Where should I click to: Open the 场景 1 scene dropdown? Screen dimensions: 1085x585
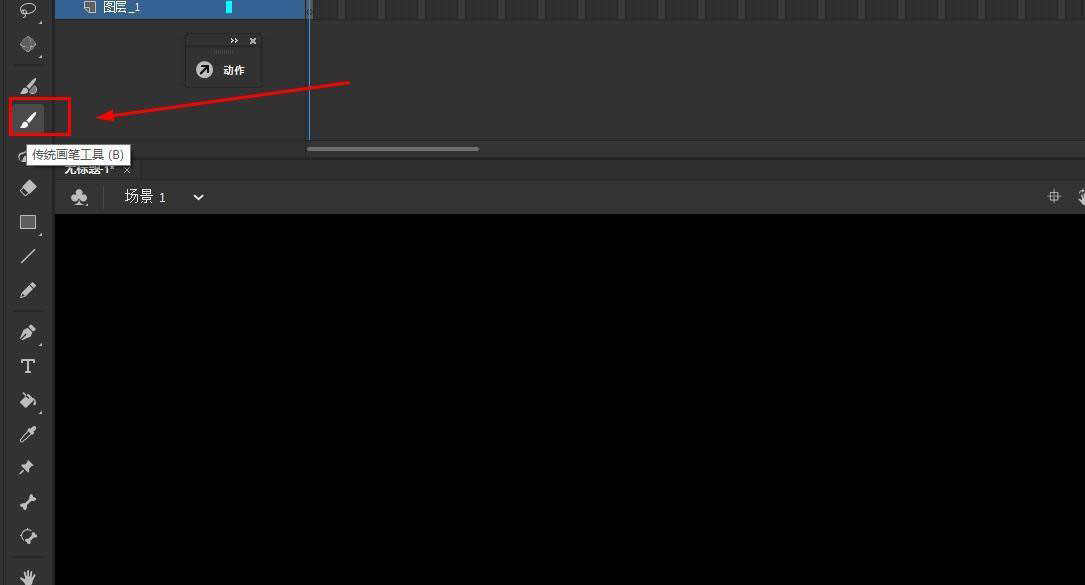(x=199, y=197)
